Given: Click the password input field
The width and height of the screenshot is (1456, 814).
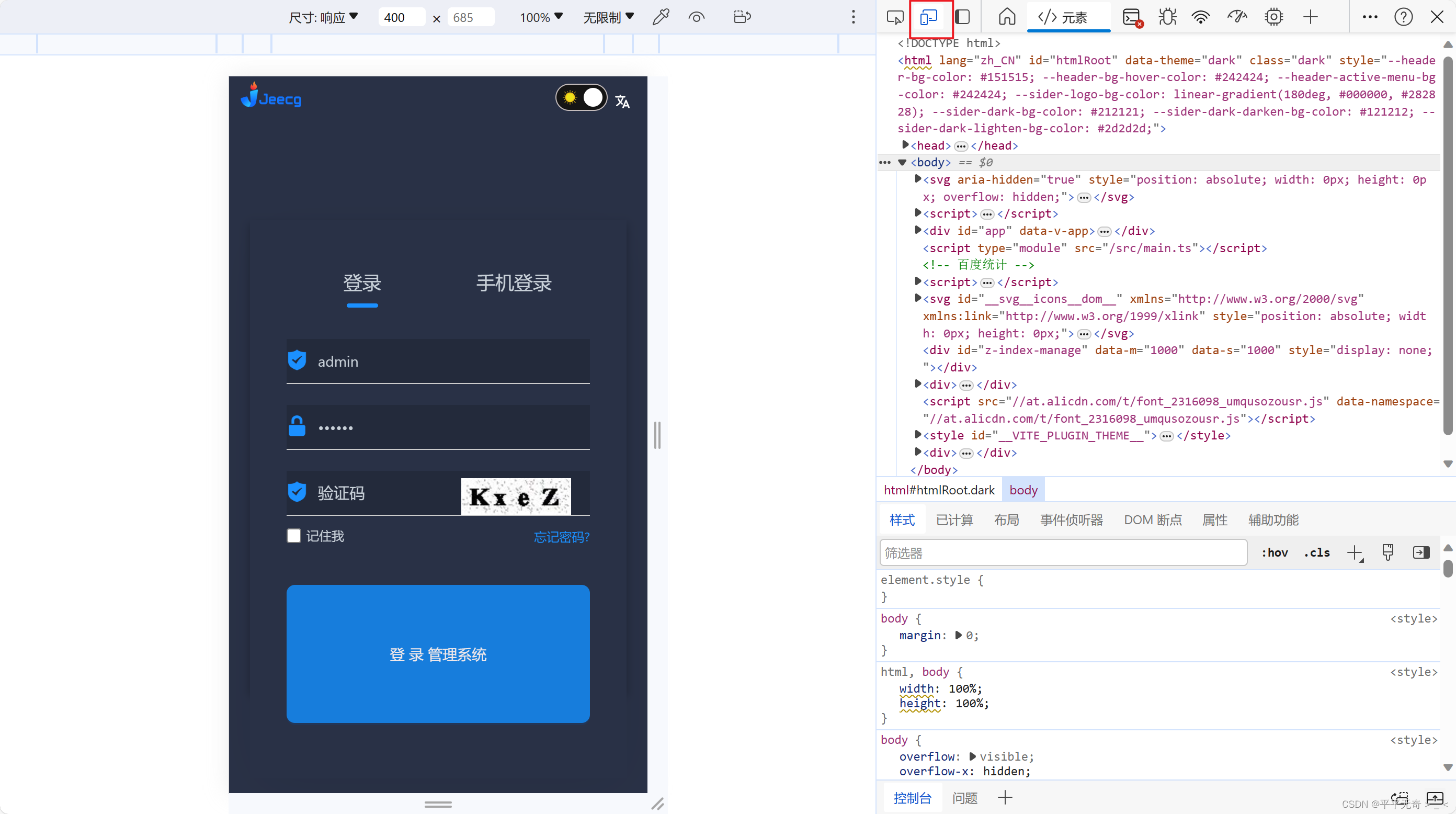Looking at the screenshot, I should pyautogui.click(x=438, y=427).
